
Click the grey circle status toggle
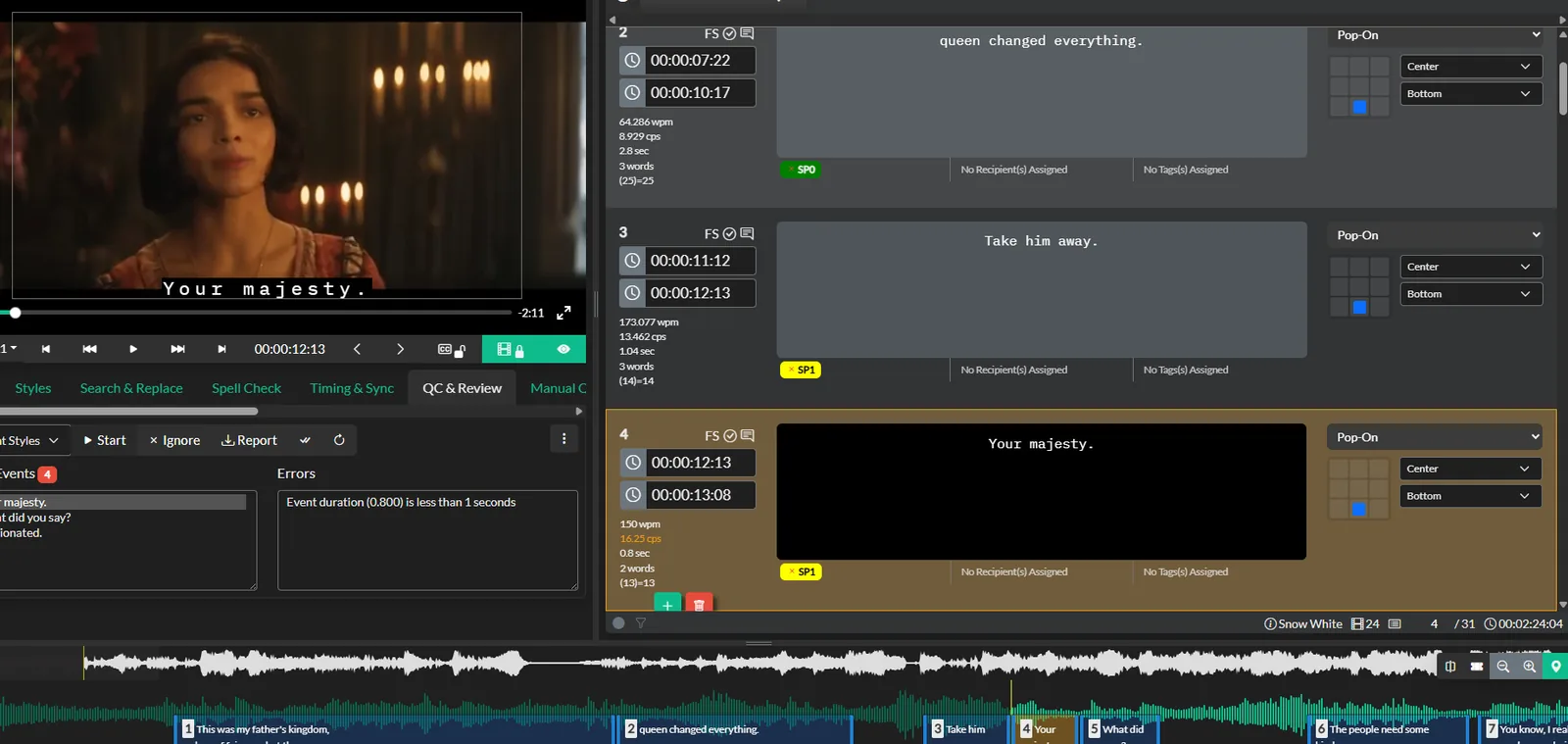click(618, 622)
